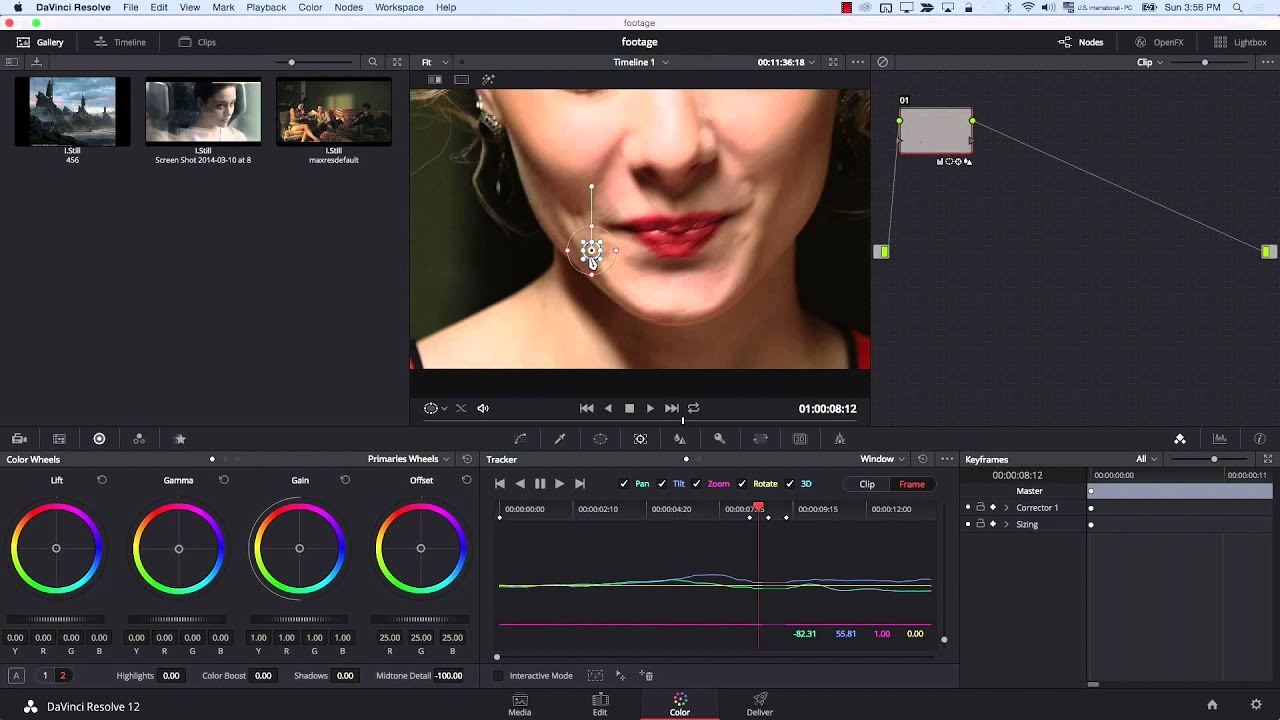This screenshot has width=1280, height=720.
Task: Reset the Gain color wheel
Action: point(345,480)
